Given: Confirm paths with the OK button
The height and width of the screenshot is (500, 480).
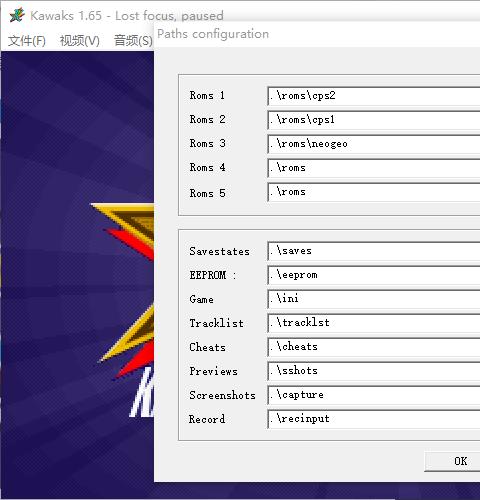Looking at the screenshot, I should click(x=452, y=461).
